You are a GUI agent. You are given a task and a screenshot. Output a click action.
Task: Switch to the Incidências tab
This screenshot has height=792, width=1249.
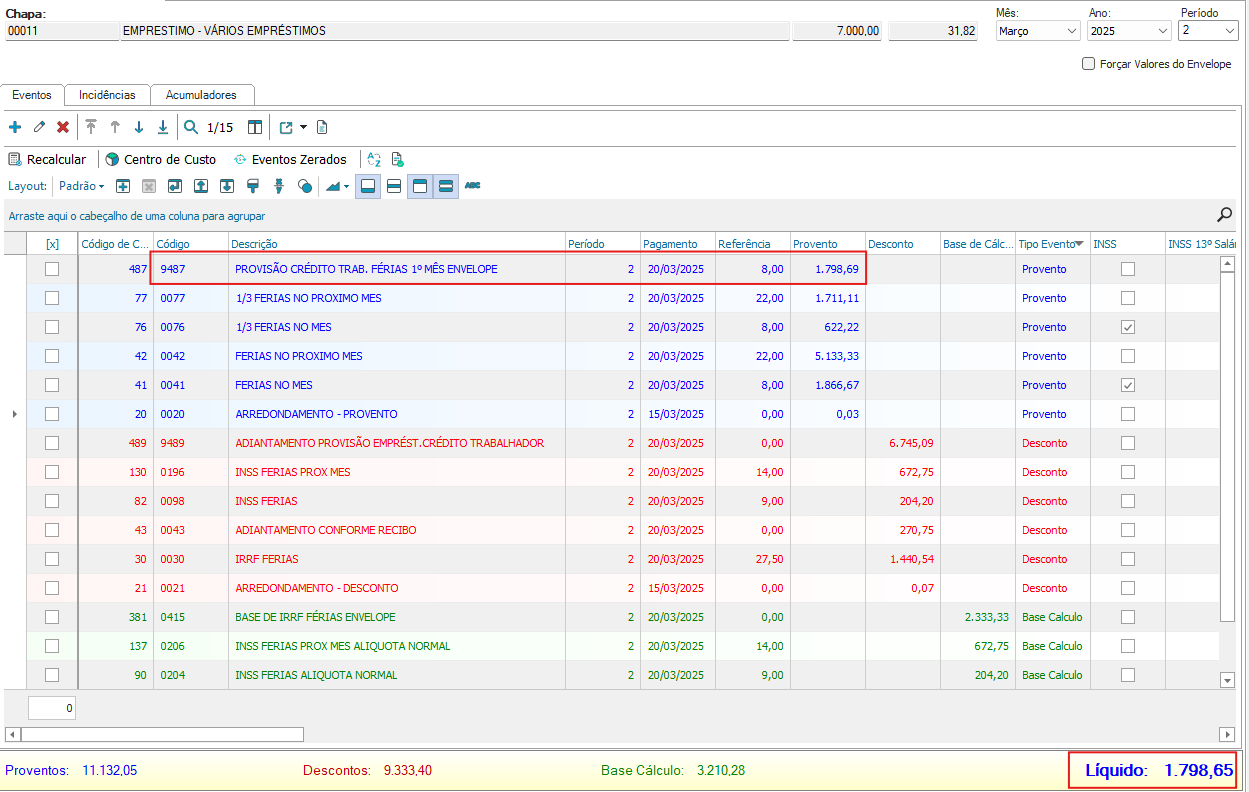pos(107,95)
